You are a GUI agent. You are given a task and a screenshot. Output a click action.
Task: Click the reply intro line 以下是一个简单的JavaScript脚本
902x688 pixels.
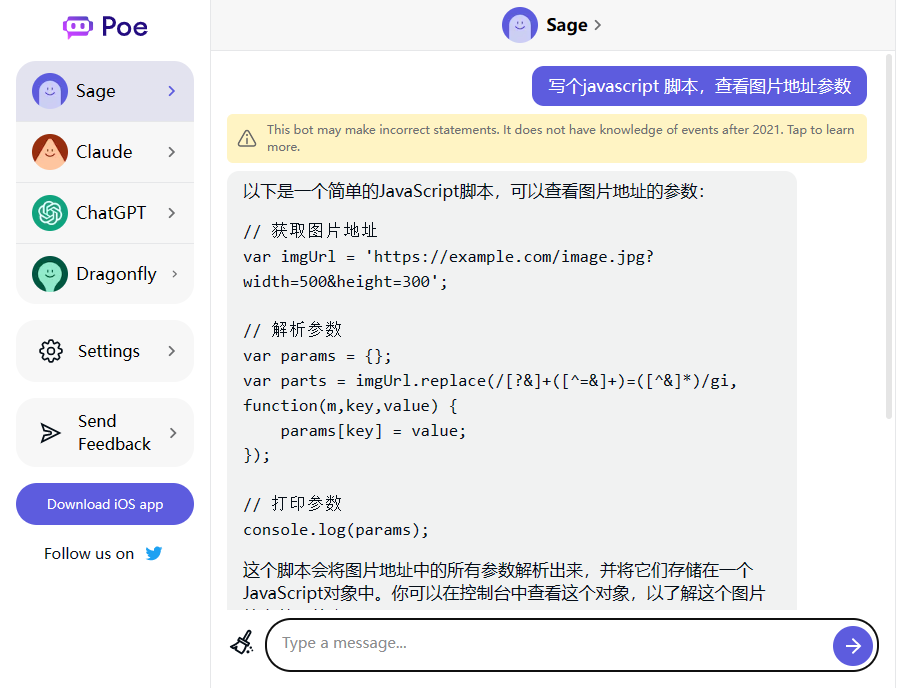473,191
